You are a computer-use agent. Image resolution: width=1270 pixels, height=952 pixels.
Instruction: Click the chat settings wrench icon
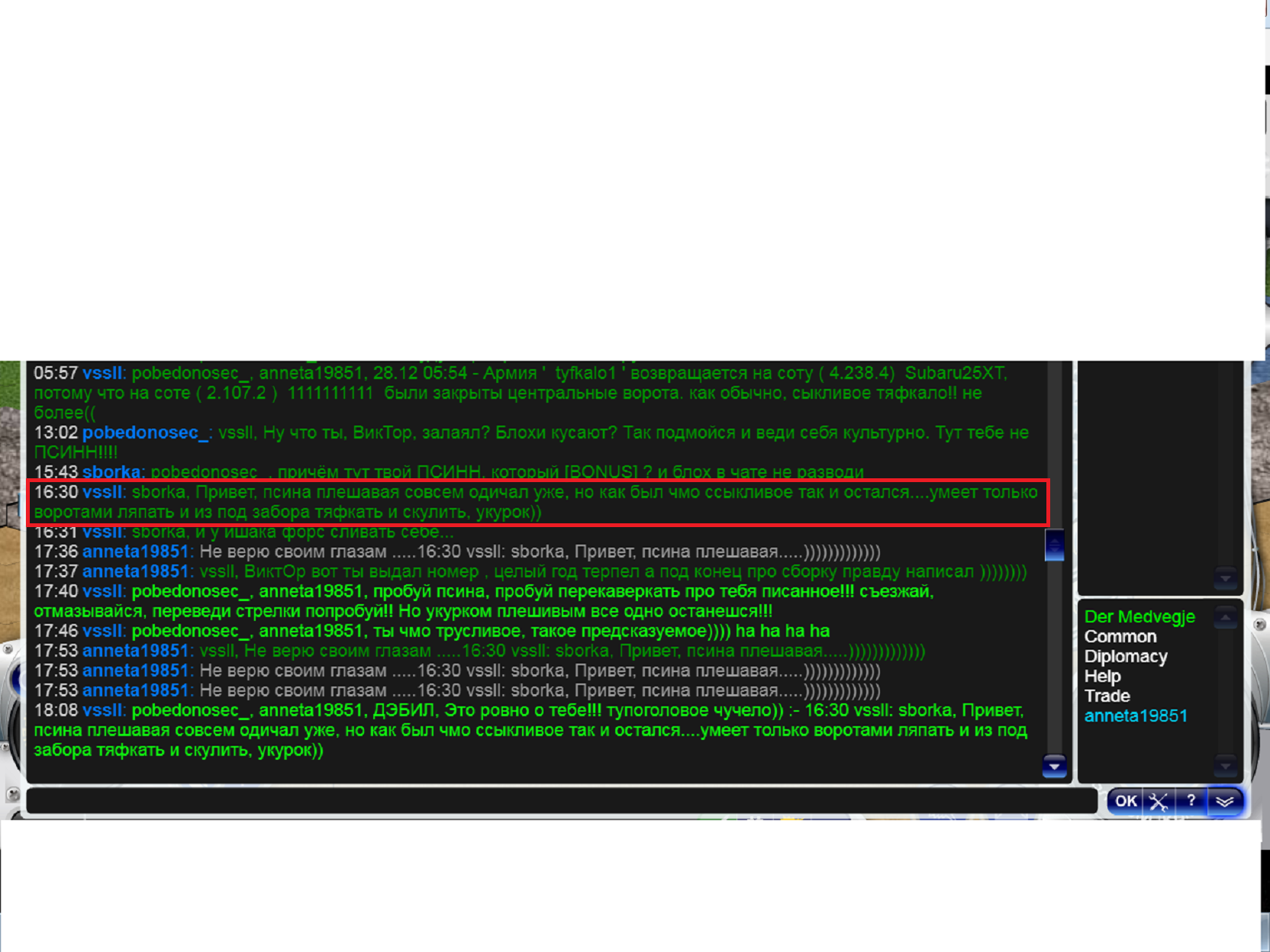click(1159, 801)
